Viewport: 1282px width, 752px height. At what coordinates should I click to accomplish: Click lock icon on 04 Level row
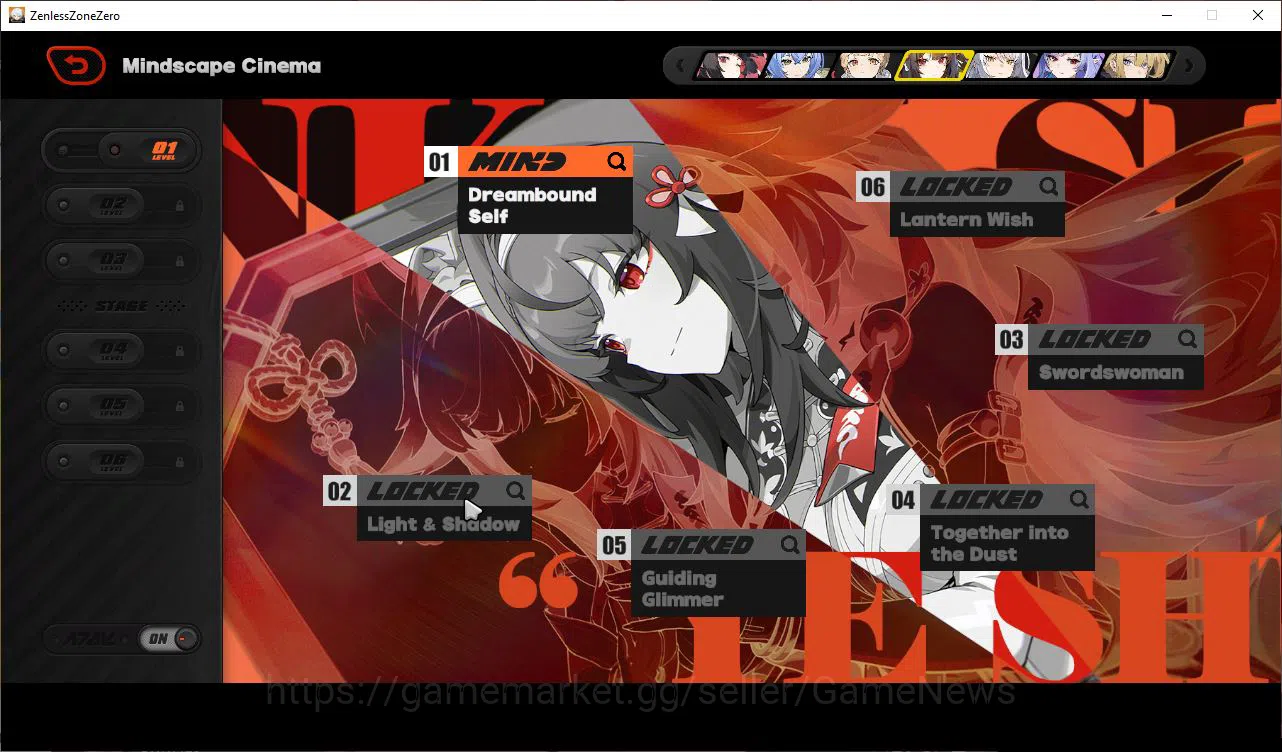click(180, 352)
